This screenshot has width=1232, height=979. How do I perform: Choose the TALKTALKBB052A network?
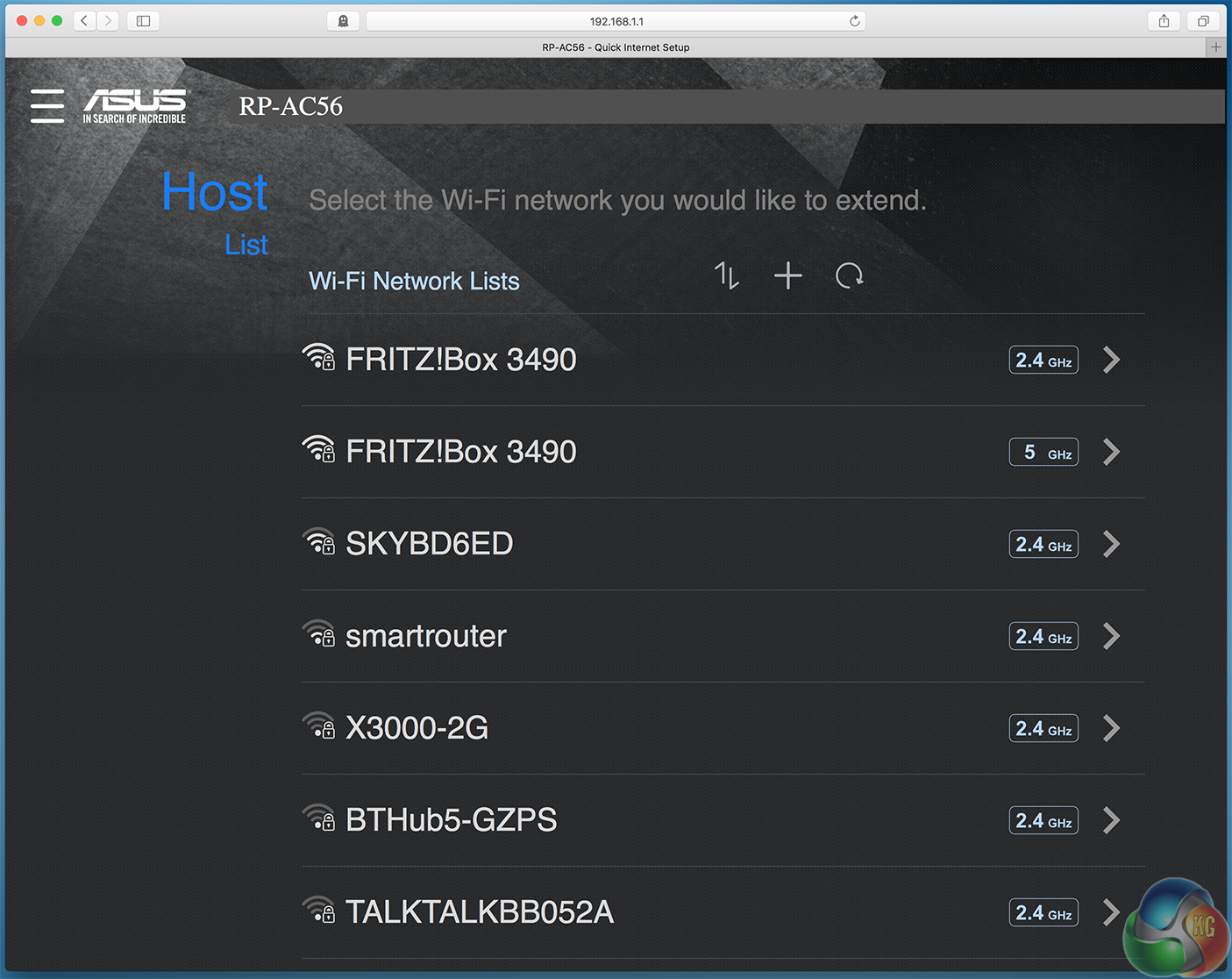coord(723,912)
